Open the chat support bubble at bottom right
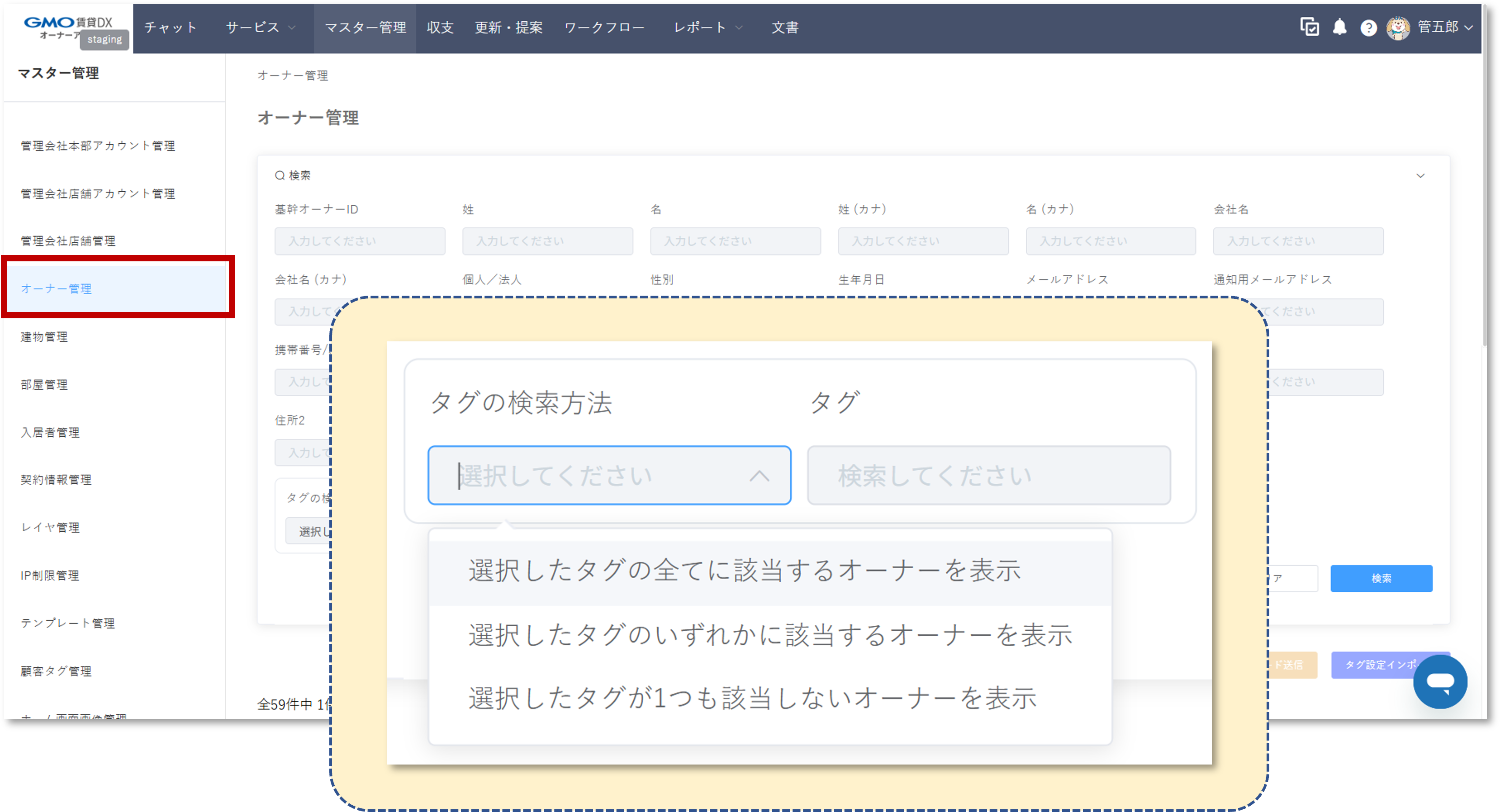The height and width of the screenshot is (812, 1500). click(x=1440, y=682)
